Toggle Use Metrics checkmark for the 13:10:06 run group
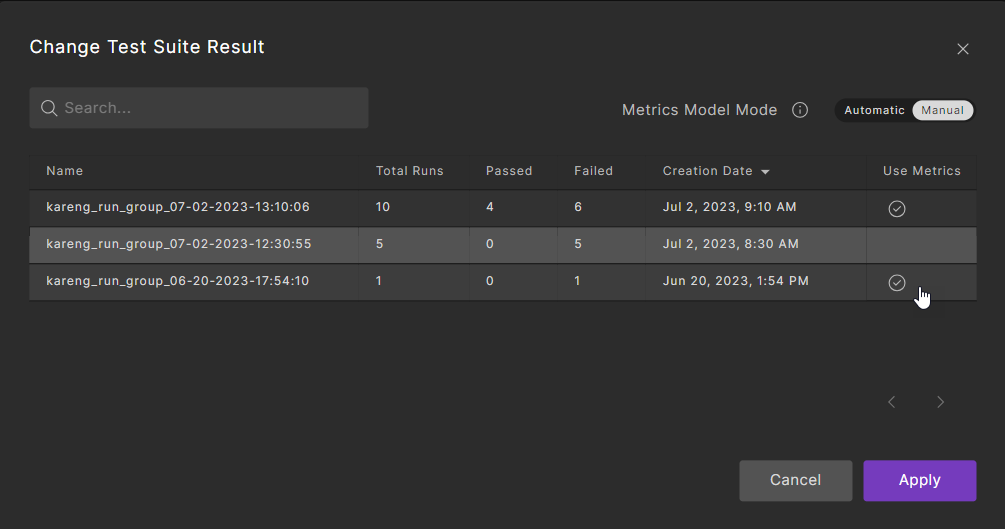Screen dimensions: 1005x529 point(897,208)
